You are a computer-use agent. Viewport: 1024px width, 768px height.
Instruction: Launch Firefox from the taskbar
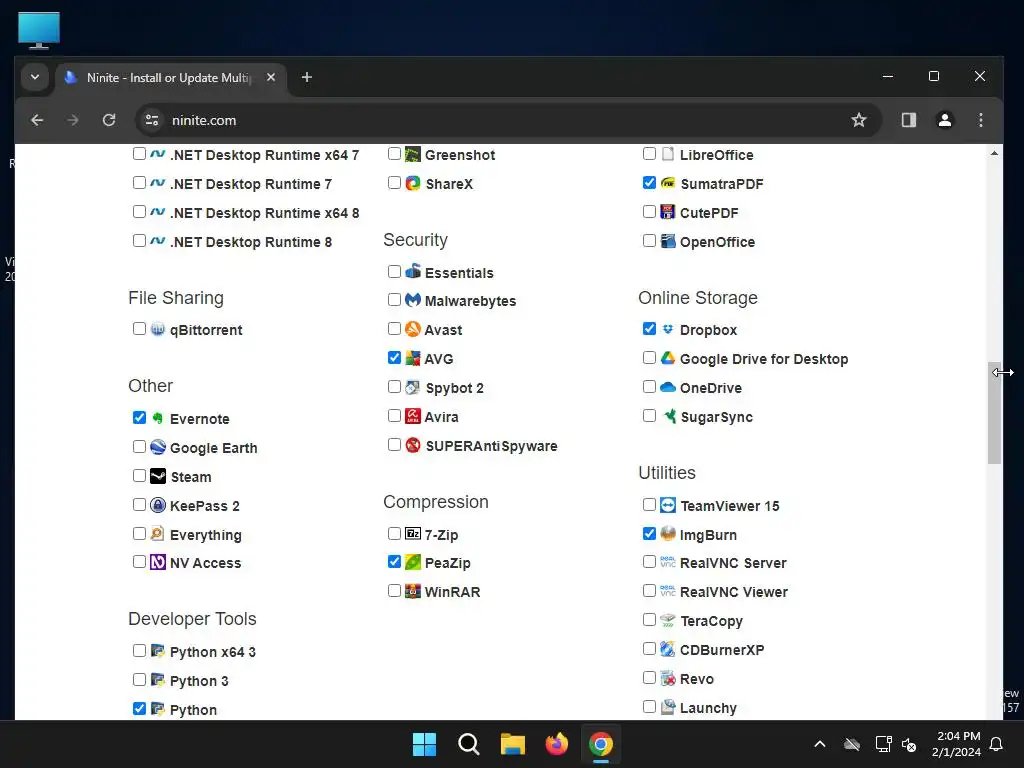pos(556,744)
